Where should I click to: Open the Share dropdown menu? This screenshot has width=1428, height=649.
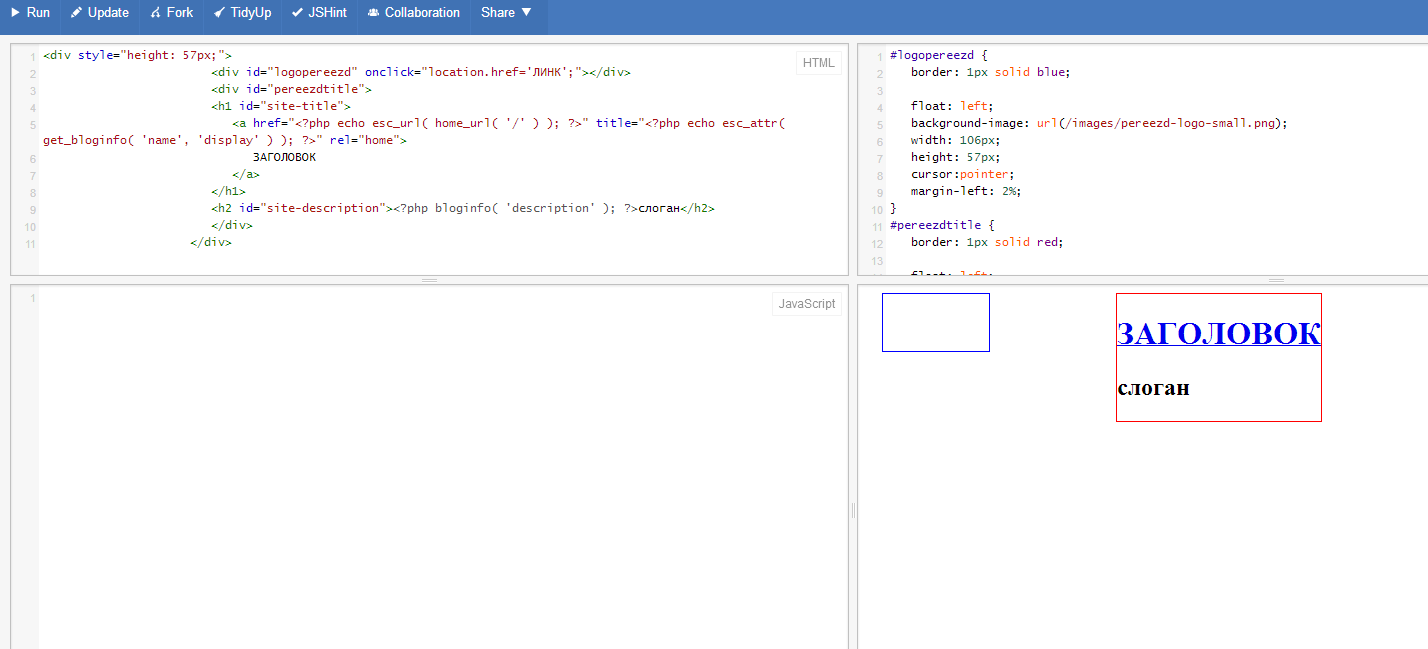coord(507,13)
